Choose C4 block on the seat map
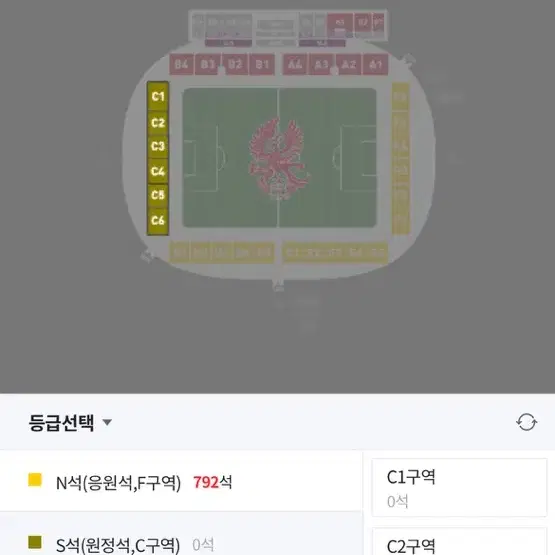The image size is (555, 555). 158,171
